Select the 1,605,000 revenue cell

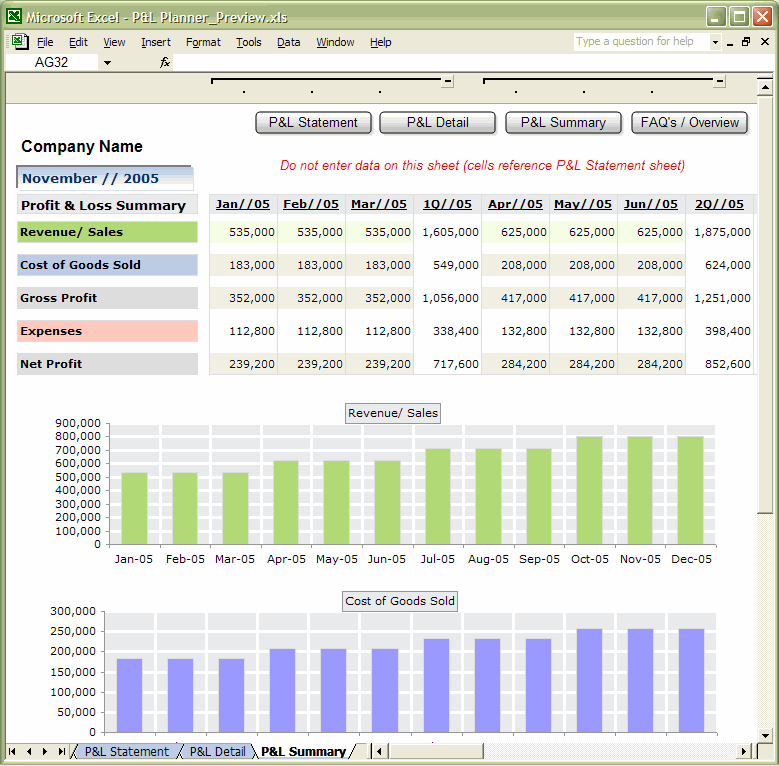pyautogui.click(x=448, y=232)
